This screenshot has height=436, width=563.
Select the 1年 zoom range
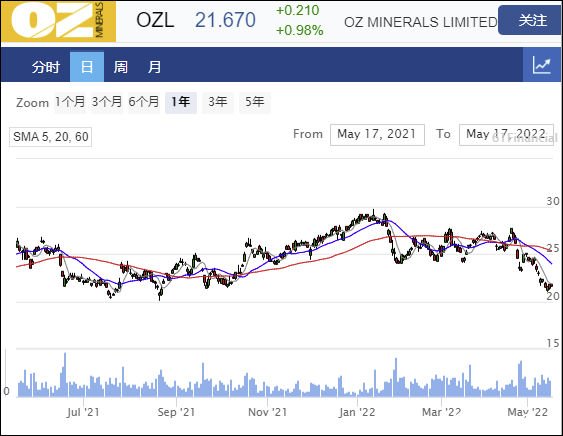[181, 102]
